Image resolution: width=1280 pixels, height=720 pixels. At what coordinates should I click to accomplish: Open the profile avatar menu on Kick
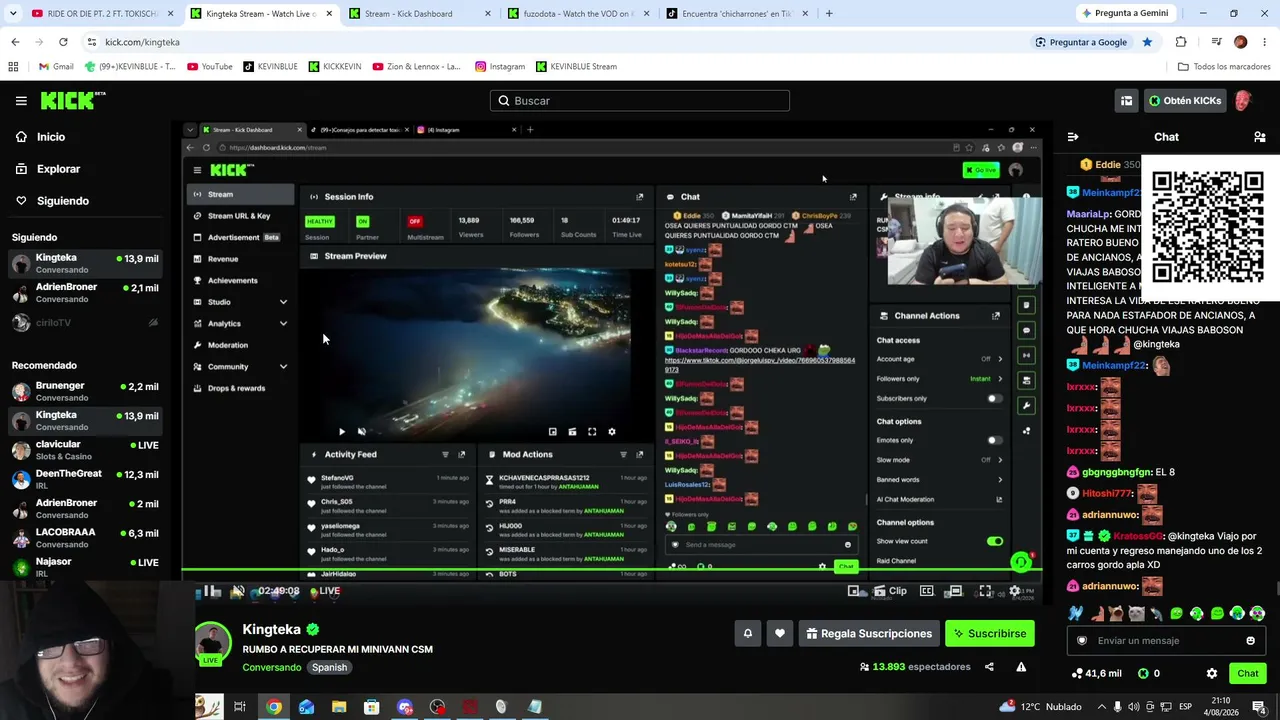coord(1243,101)
